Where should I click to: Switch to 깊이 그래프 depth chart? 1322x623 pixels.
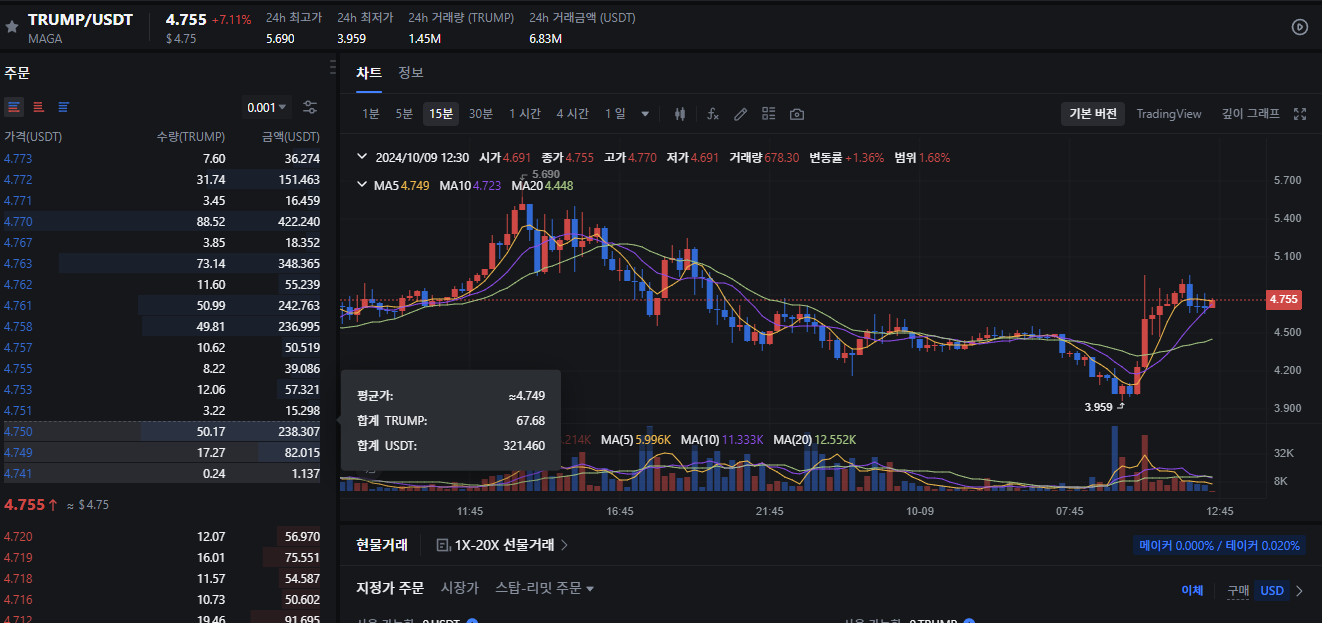click(1251, 114)
